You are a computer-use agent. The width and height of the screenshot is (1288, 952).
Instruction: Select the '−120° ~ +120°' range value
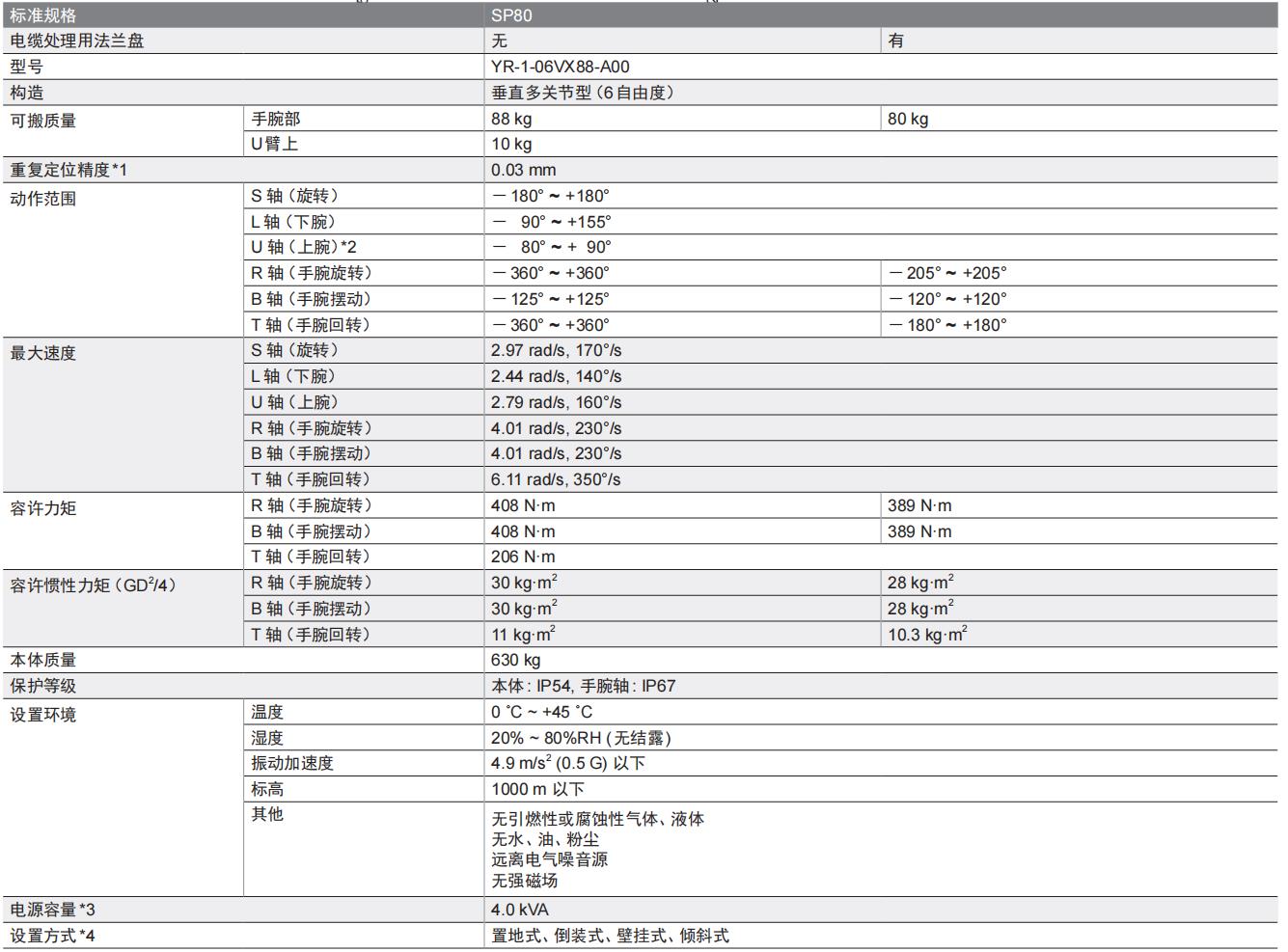tap(947, 299)
